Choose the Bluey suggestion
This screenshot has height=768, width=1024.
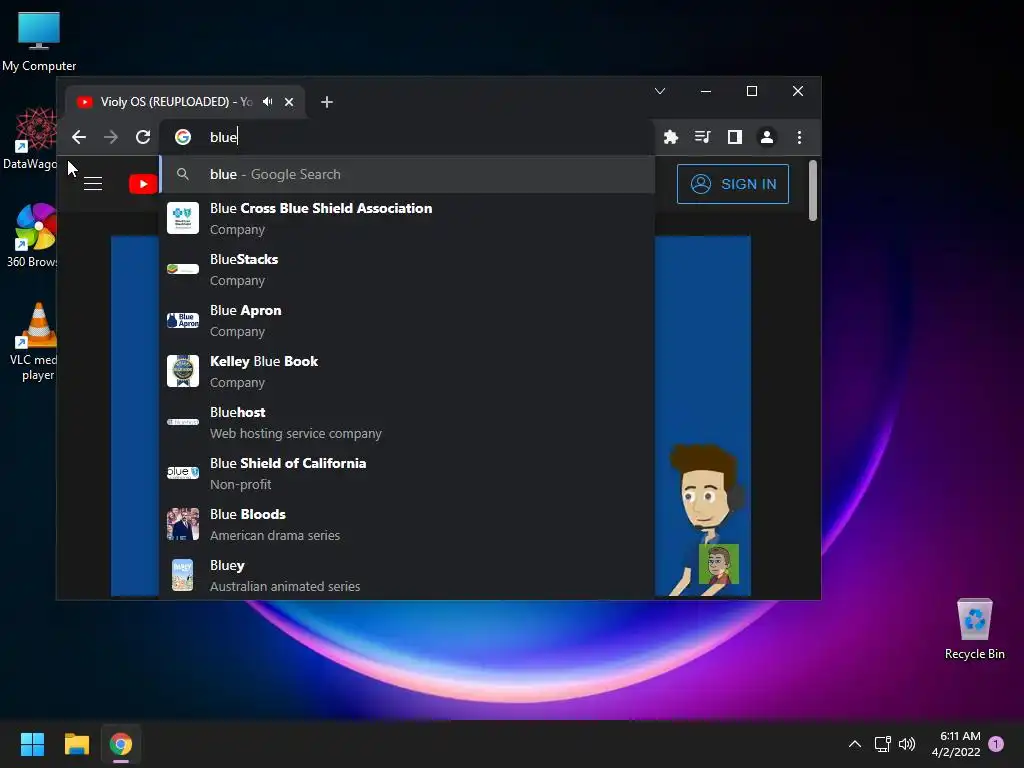(407, 575)
